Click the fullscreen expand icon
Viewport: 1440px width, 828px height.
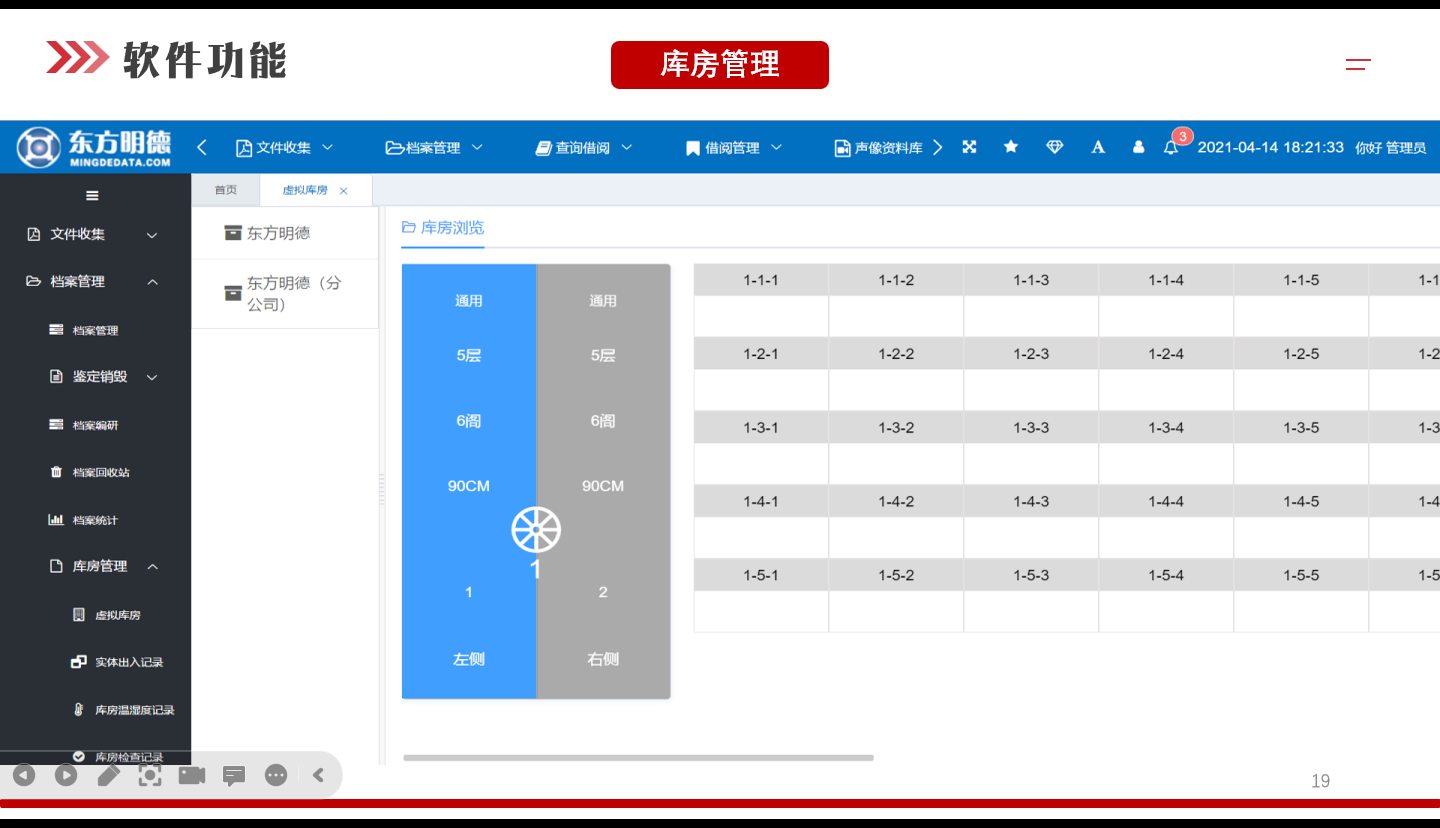[969, 147]
